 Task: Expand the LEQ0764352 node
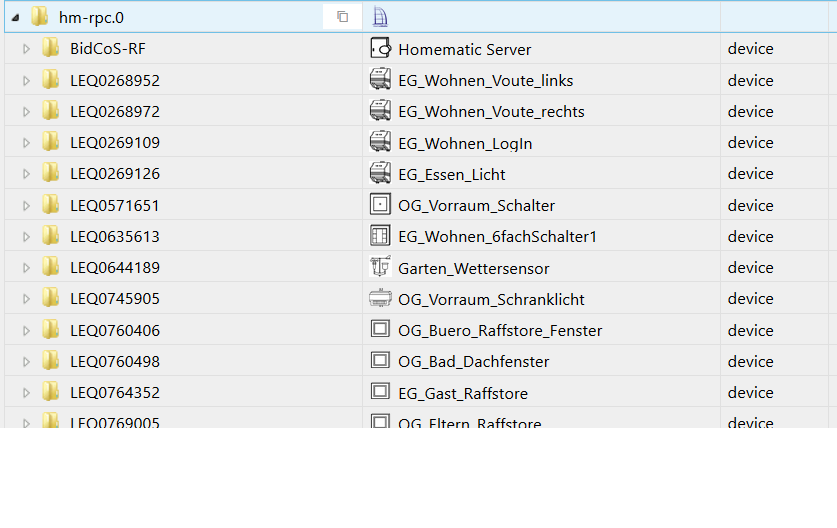pyautogui.click(x=26, y=393)
